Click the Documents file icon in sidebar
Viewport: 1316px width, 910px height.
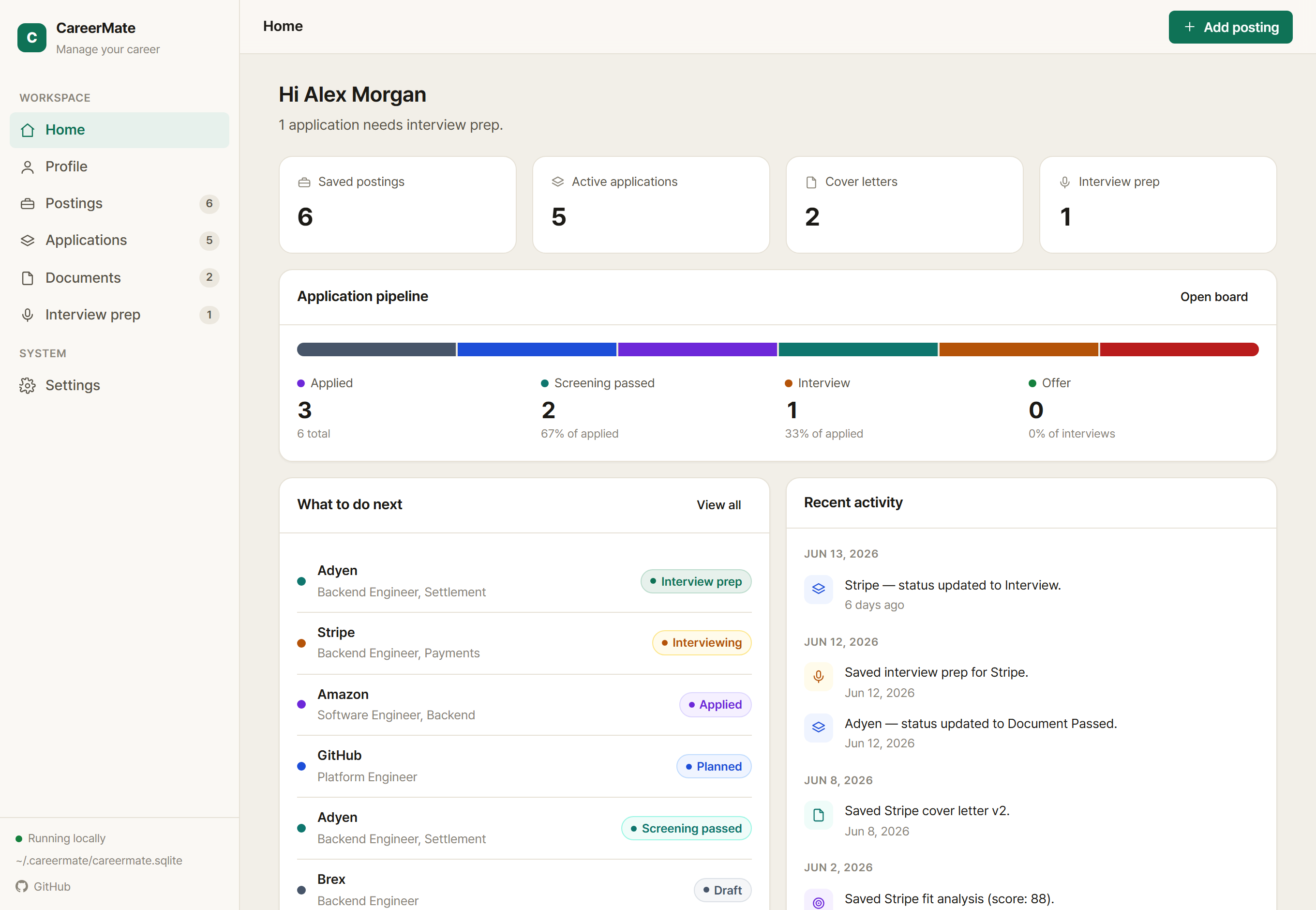28,278
